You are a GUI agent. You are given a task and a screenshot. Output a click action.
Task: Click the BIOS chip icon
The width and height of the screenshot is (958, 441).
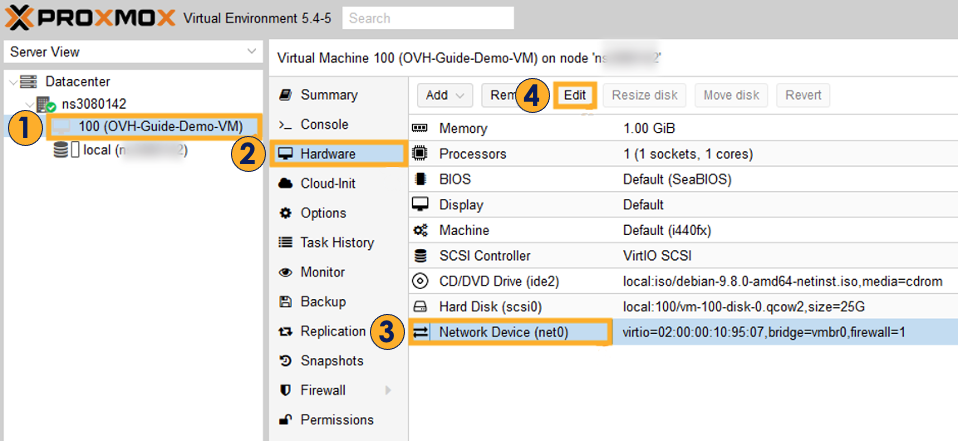point(420,180)
